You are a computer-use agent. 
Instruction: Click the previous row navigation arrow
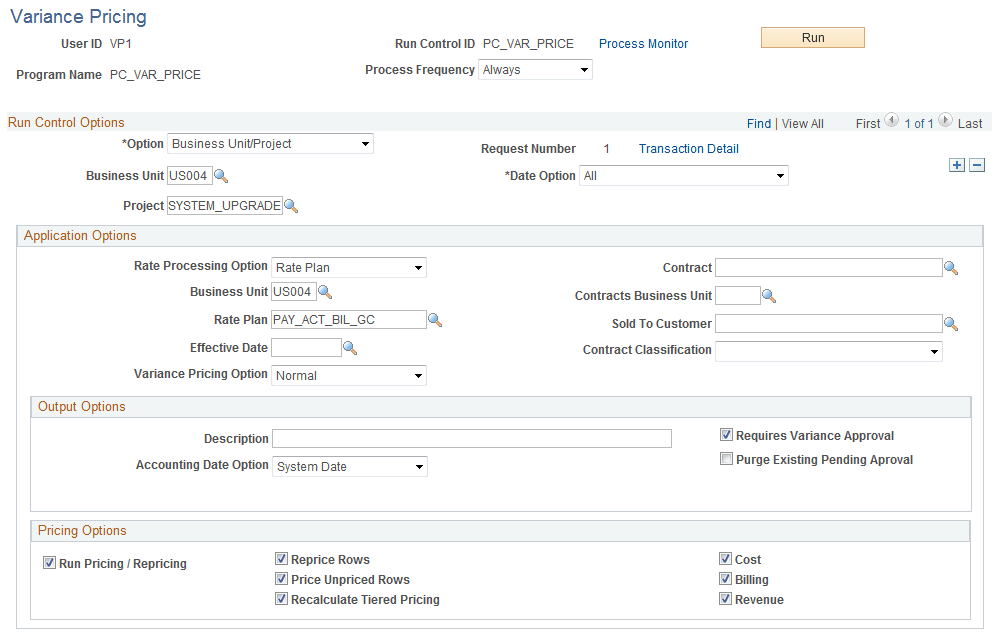coord(893,122)
